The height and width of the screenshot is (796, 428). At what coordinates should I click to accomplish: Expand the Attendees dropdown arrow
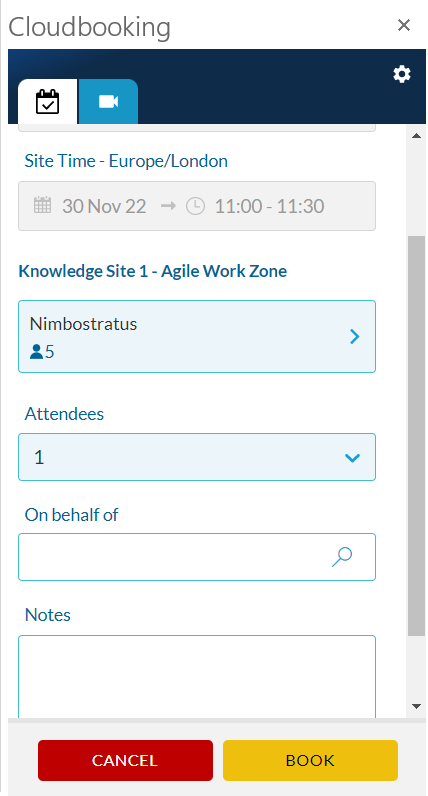pos(352,458)
